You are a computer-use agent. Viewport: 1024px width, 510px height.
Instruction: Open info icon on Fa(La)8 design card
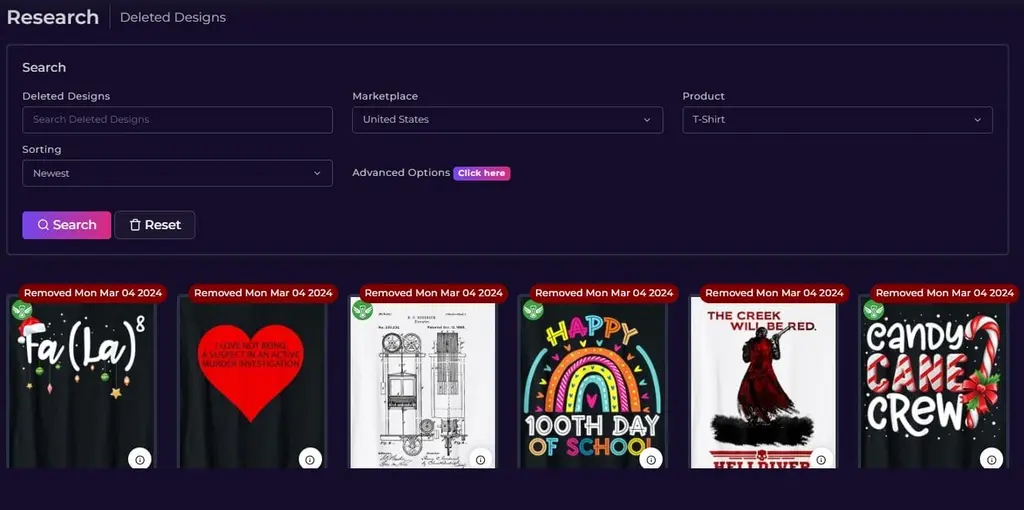click(140, 459)
